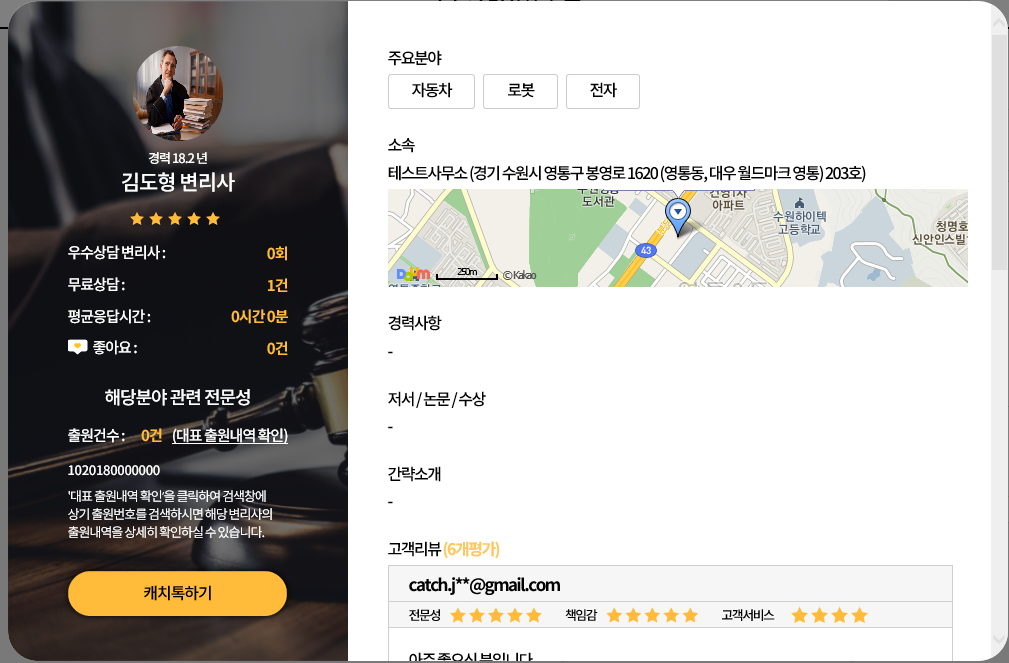Click the blue map location pin
Screen dimensions: 1009x663
click(677, 217)
